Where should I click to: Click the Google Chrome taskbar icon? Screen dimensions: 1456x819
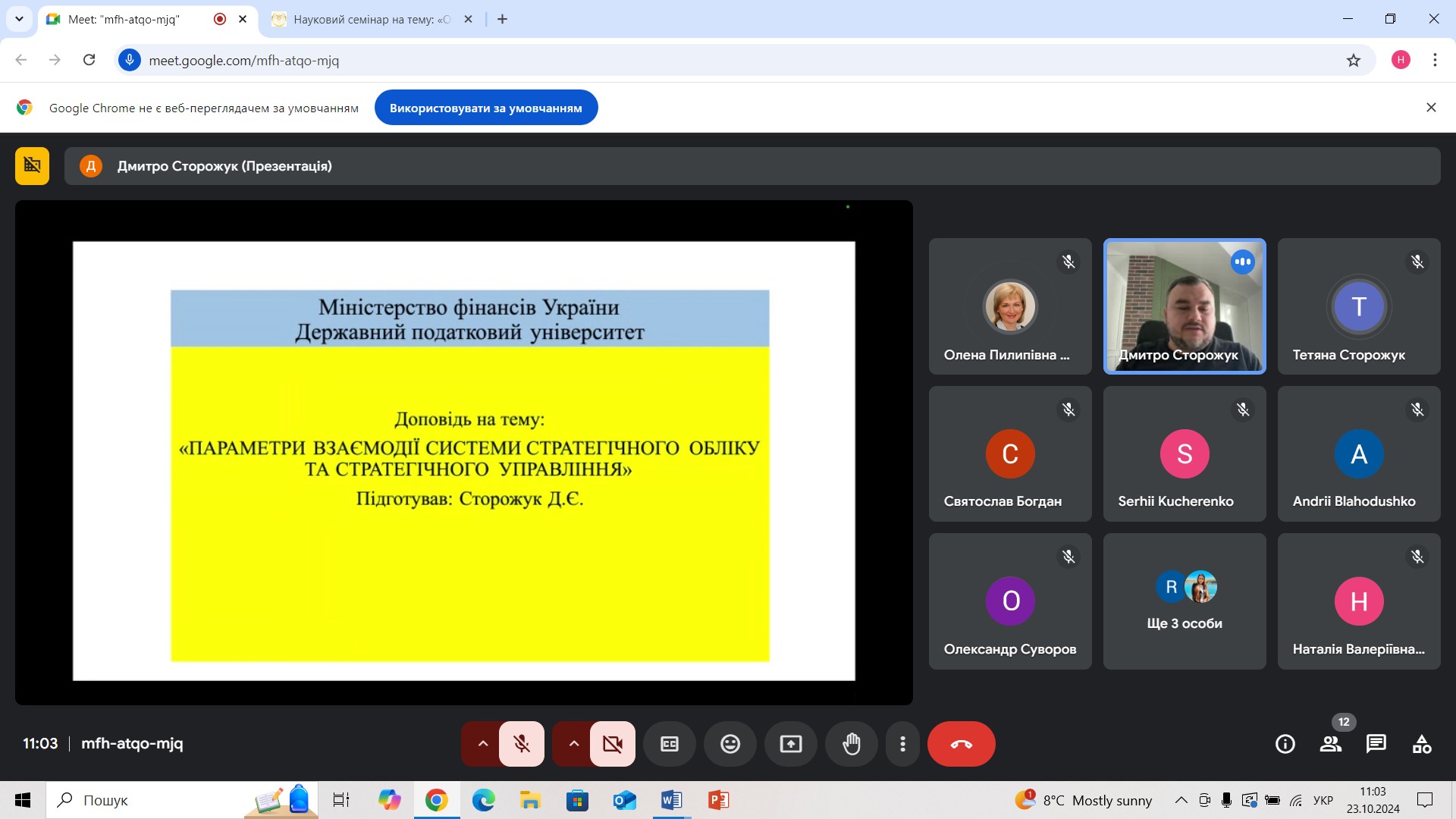(436, 800)
